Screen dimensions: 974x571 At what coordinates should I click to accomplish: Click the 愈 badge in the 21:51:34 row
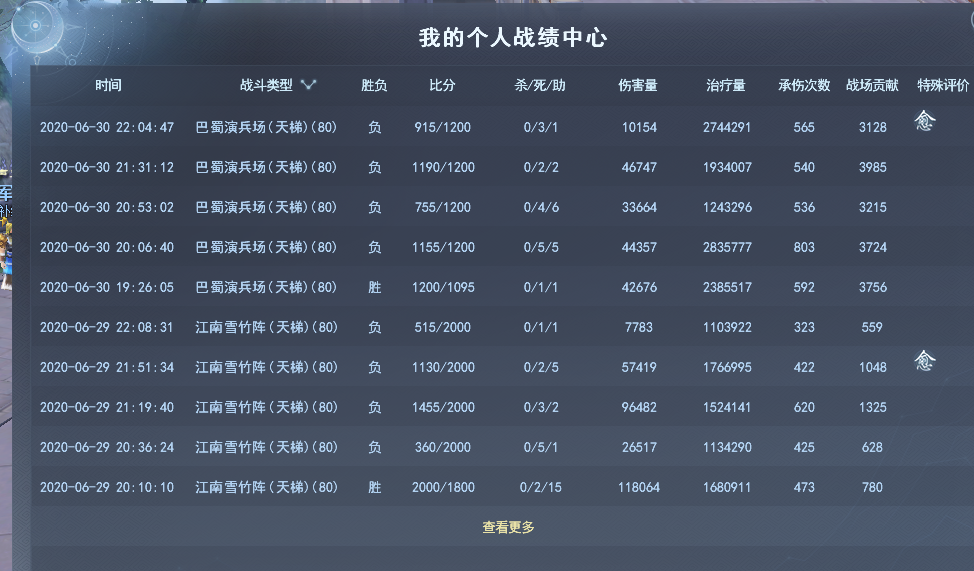click(x=924, y=360)
